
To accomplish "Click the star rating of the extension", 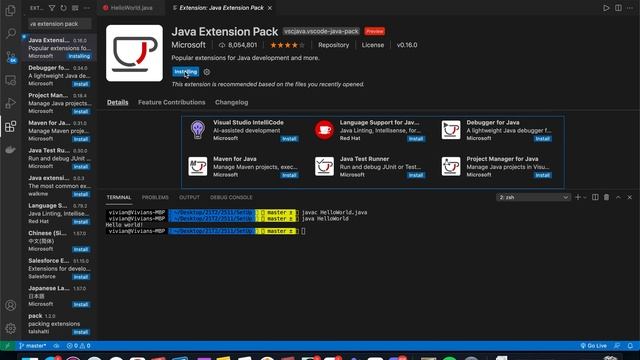I will click(287, 45).
